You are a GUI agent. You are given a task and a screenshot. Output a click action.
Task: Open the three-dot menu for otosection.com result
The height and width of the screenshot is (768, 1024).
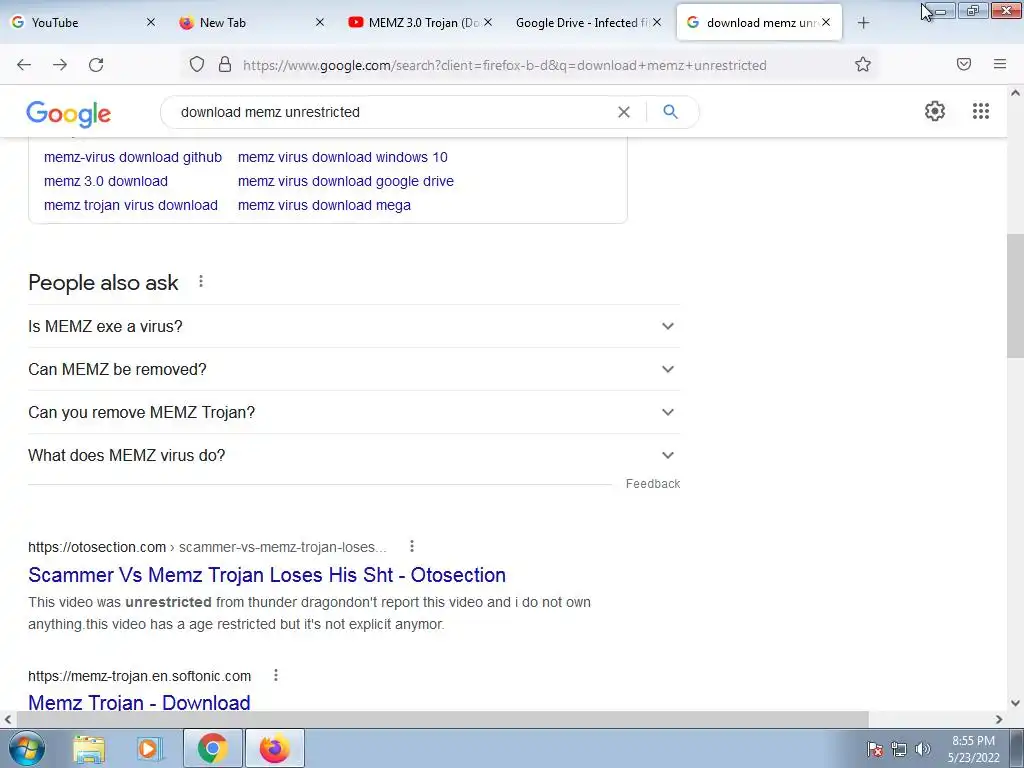tap(411, 547)
